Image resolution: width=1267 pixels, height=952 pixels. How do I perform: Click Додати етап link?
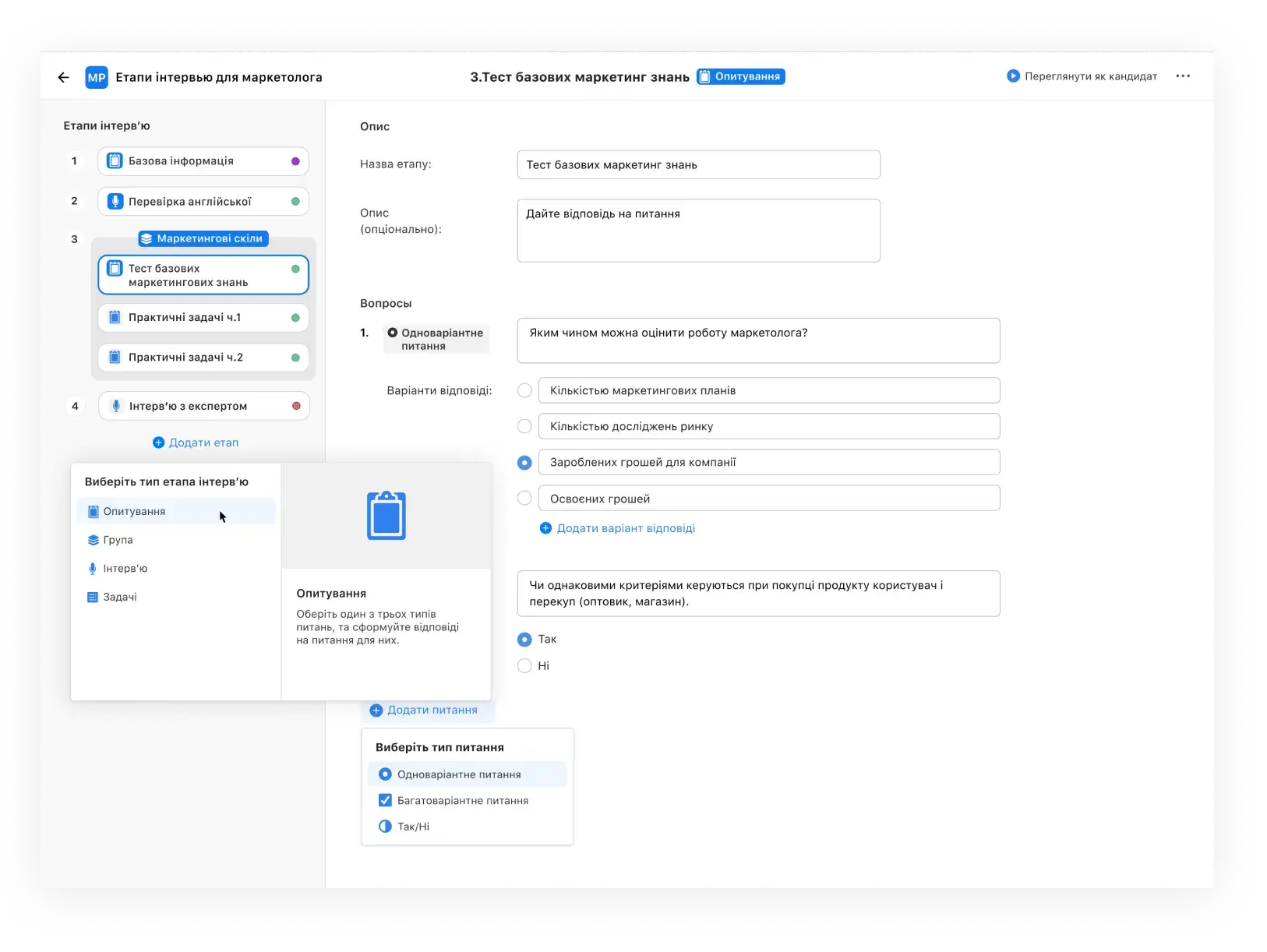coord(196,443)
